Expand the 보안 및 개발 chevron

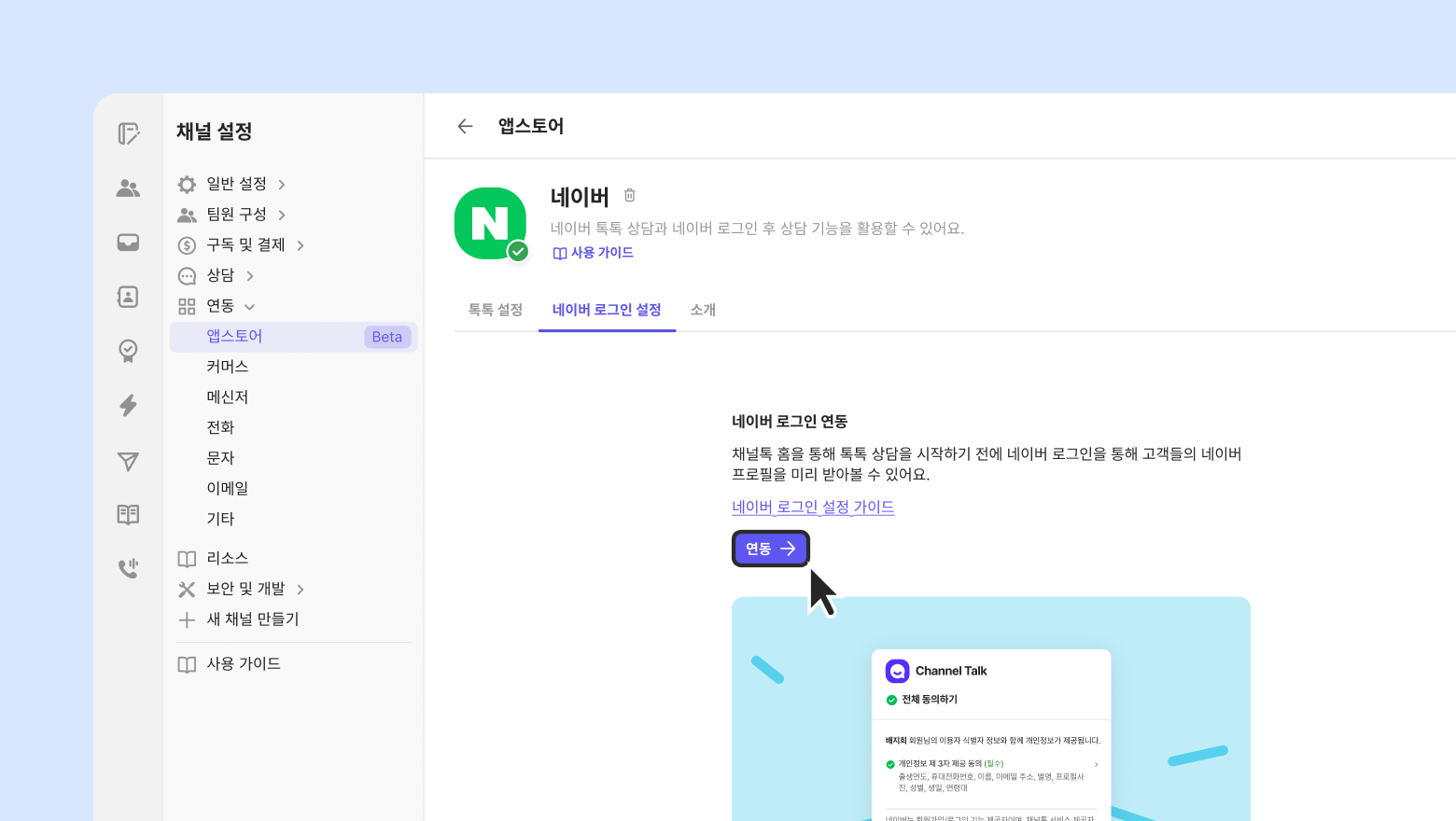click(301, 589)
